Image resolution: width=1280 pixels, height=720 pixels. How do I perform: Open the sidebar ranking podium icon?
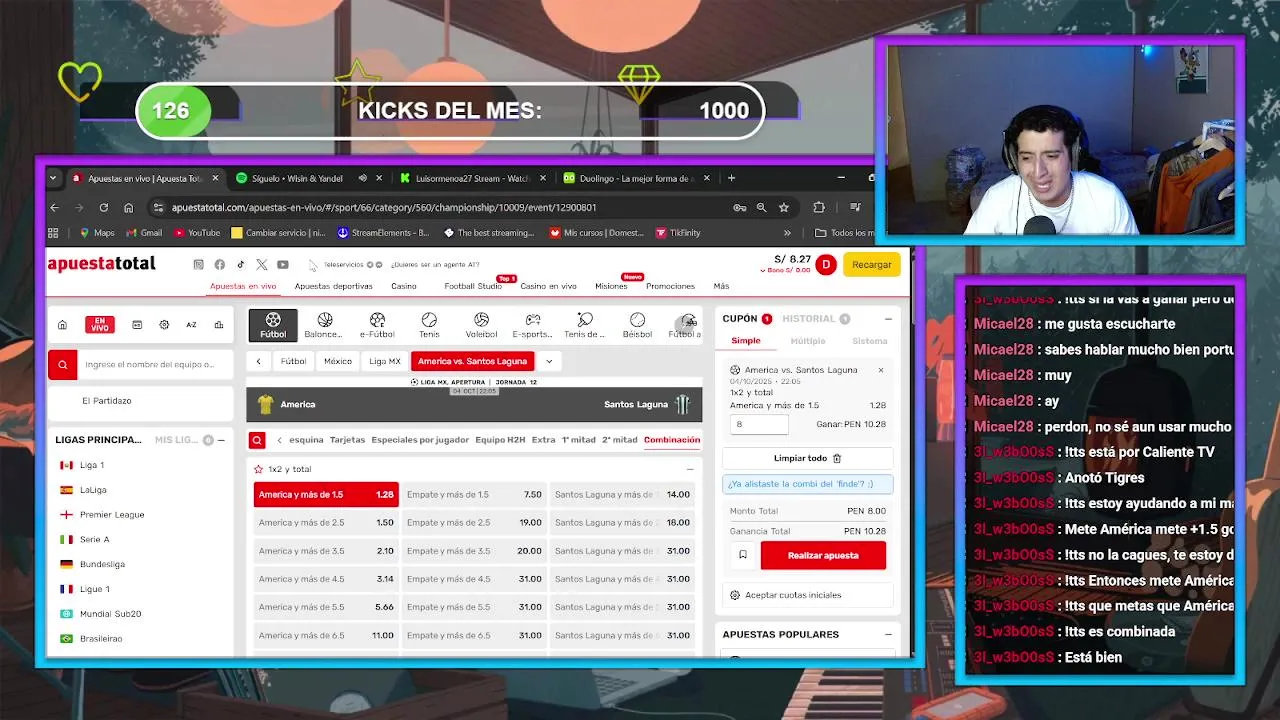pyautogui.click(x=219, y=324)
